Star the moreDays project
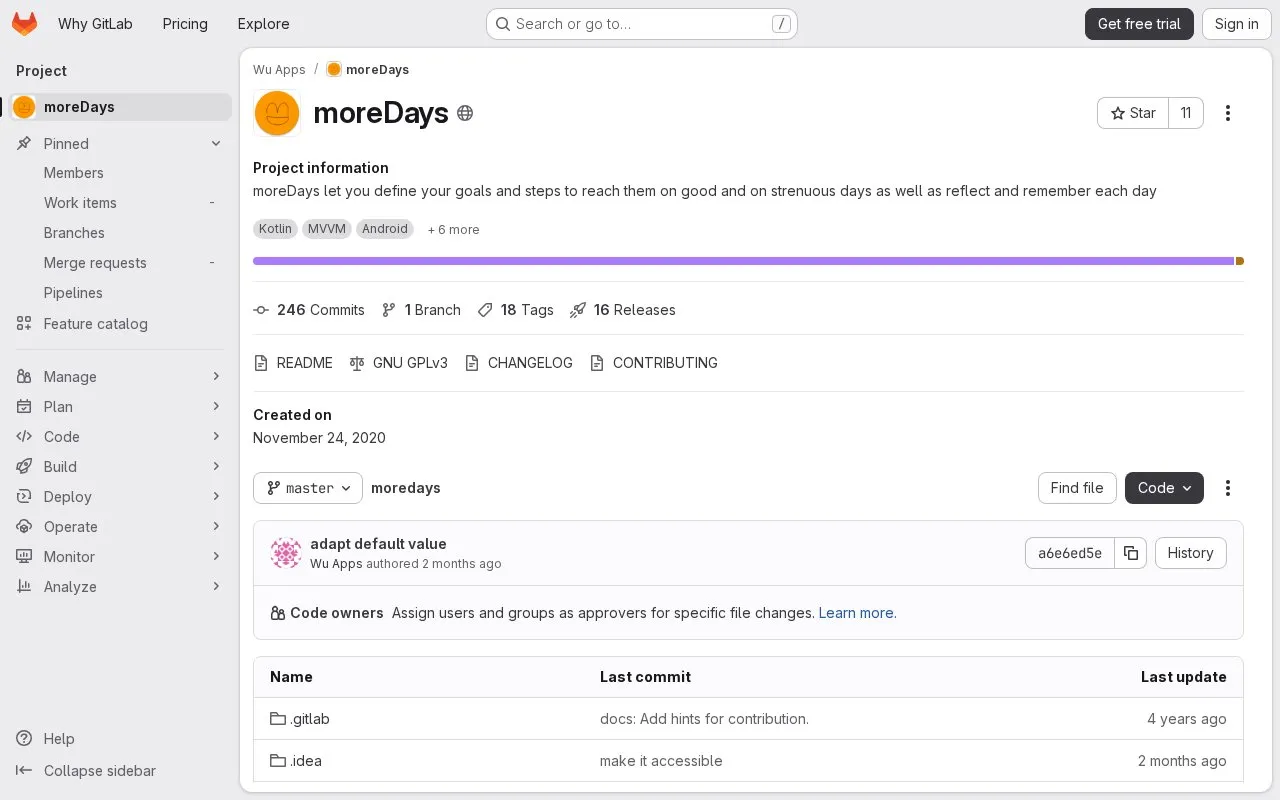The image size is (1280, 800). tap(1133, 113)
